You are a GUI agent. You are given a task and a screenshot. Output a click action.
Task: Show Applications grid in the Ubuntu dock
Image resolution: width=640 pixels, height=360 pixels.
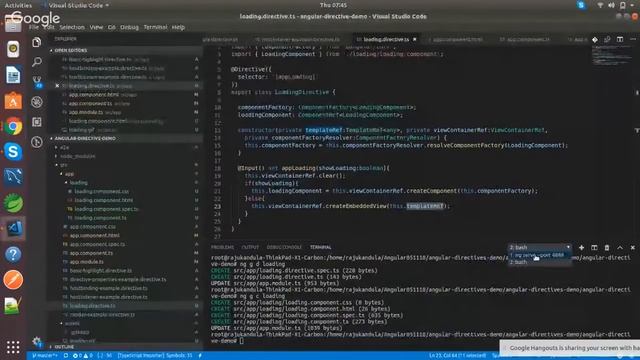[13, 347]
